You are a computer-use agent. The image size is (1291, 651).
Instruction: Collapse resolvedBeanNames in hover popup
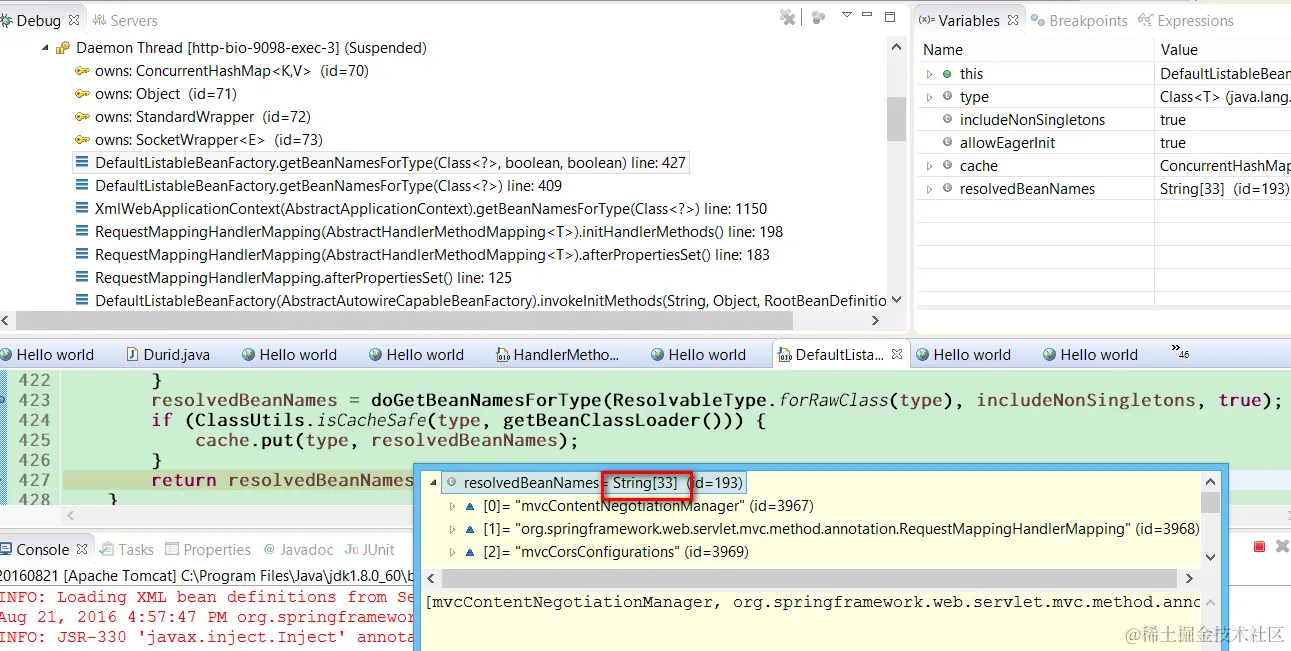(x=434, y=483)
